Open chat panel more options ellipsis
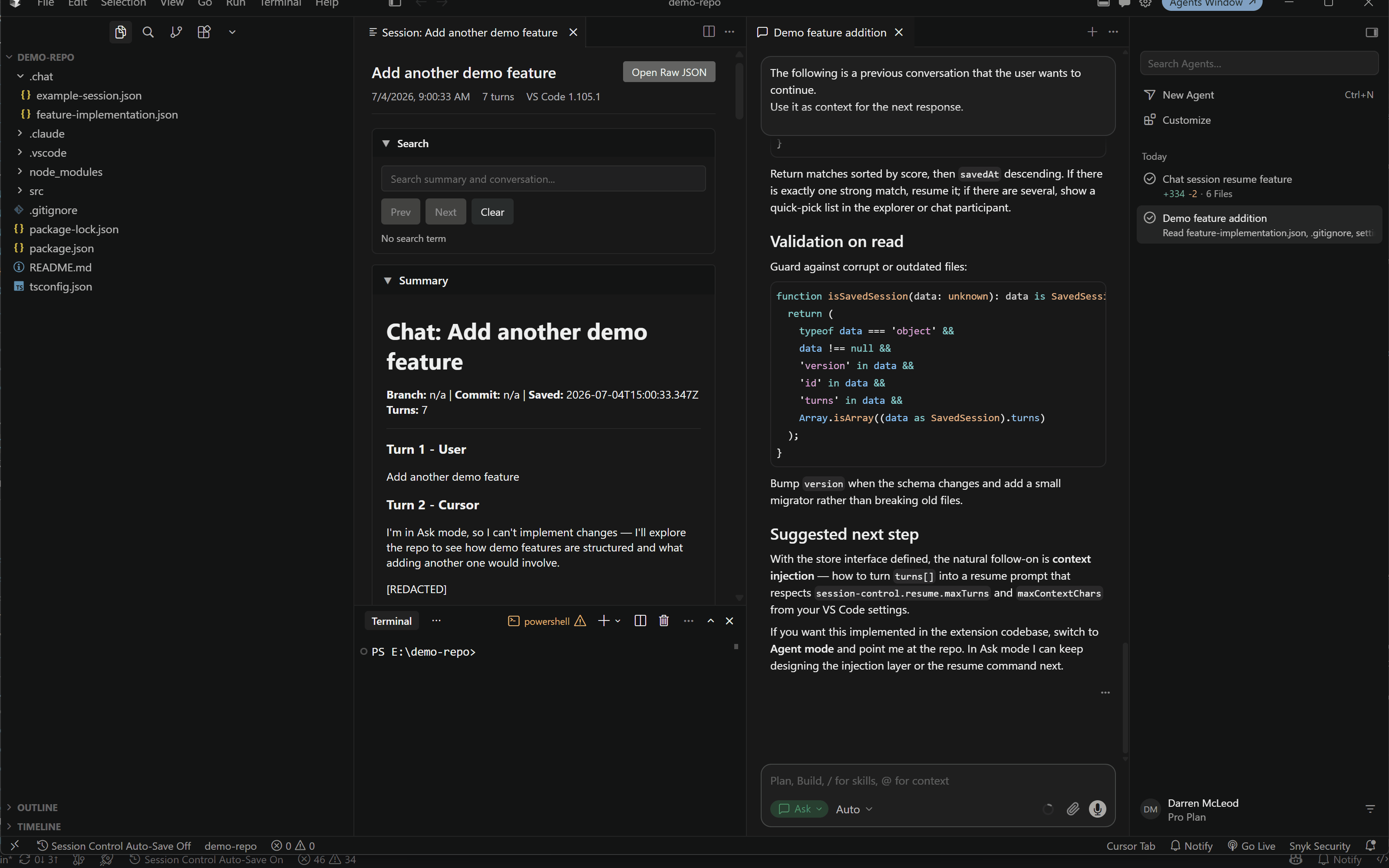 (x=1113, y=32)
